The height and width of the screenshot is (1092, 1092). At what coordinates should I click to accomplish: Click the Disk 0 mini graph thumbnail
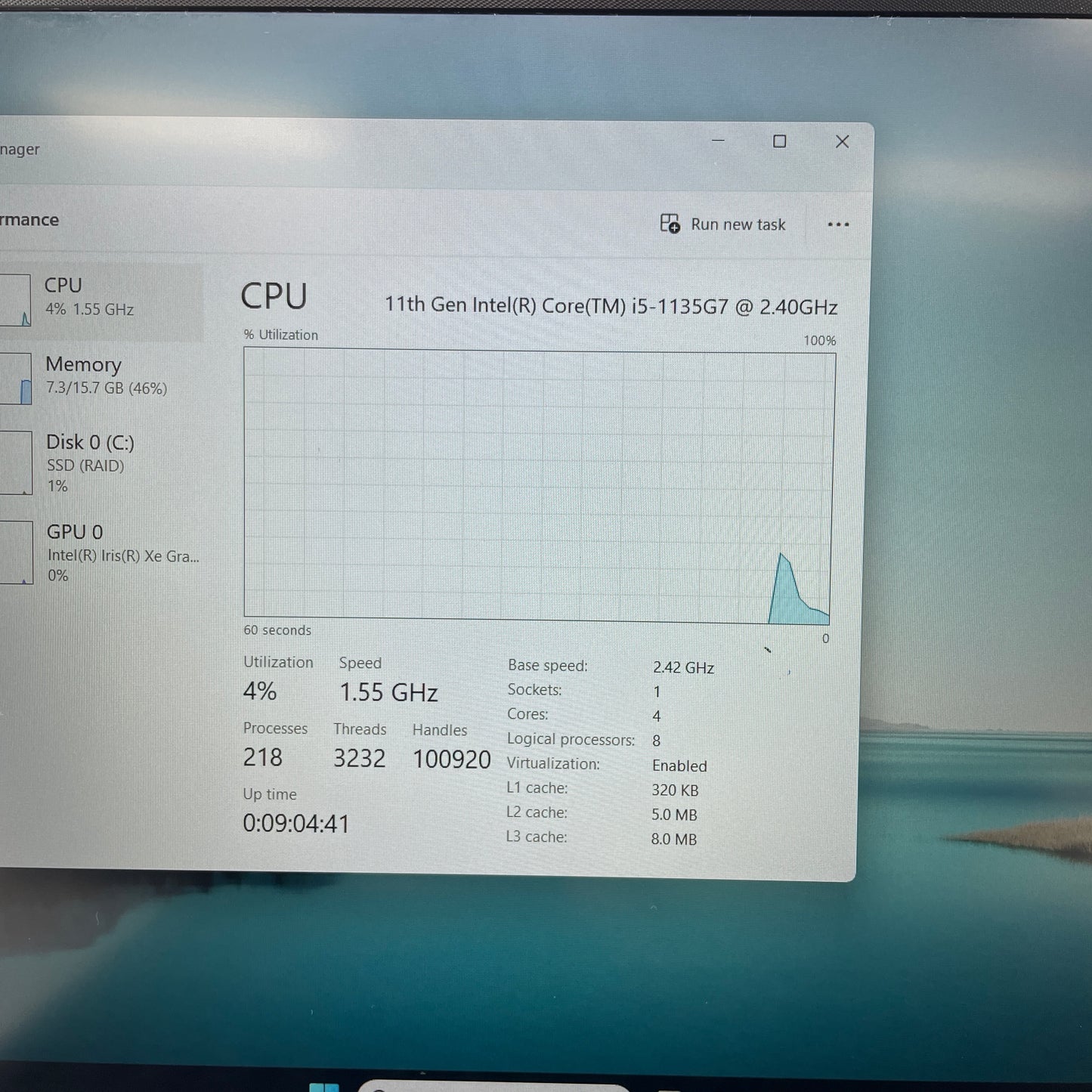pyautogui.click(x=16, y=462)
